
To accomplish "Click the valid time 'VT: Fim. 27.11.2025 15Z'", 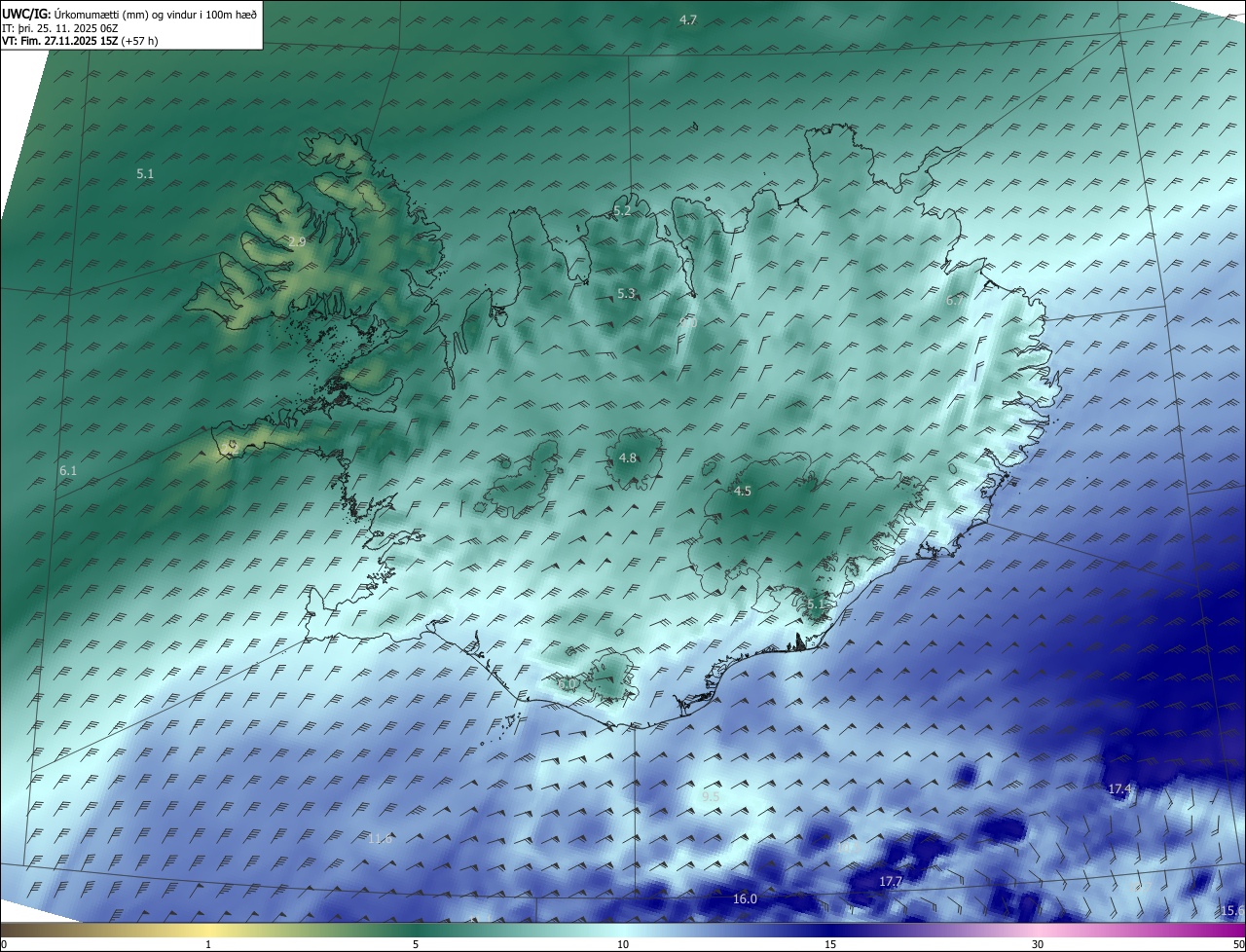I will tap(60, 41).
